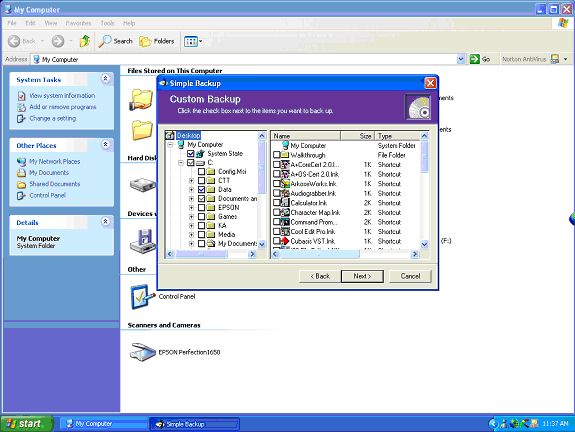
Task: Open the Help menu
Action: (x=129, y=23)
